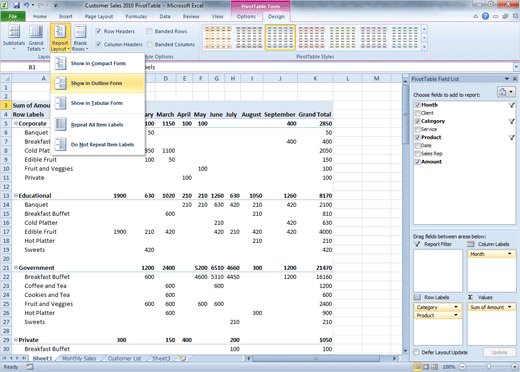Collapse the Private category group
The image size is (520, 372).
pos(15,339)
